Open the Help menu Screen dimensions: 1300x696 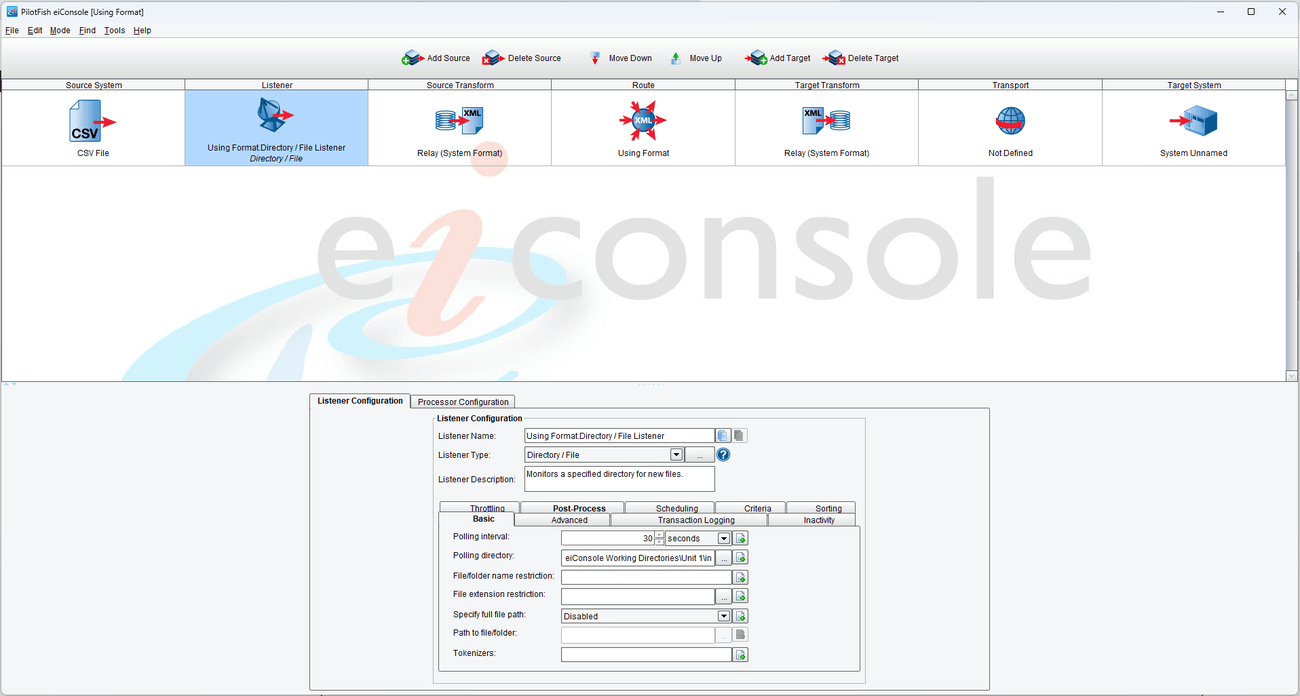click(x=142, y=30)
